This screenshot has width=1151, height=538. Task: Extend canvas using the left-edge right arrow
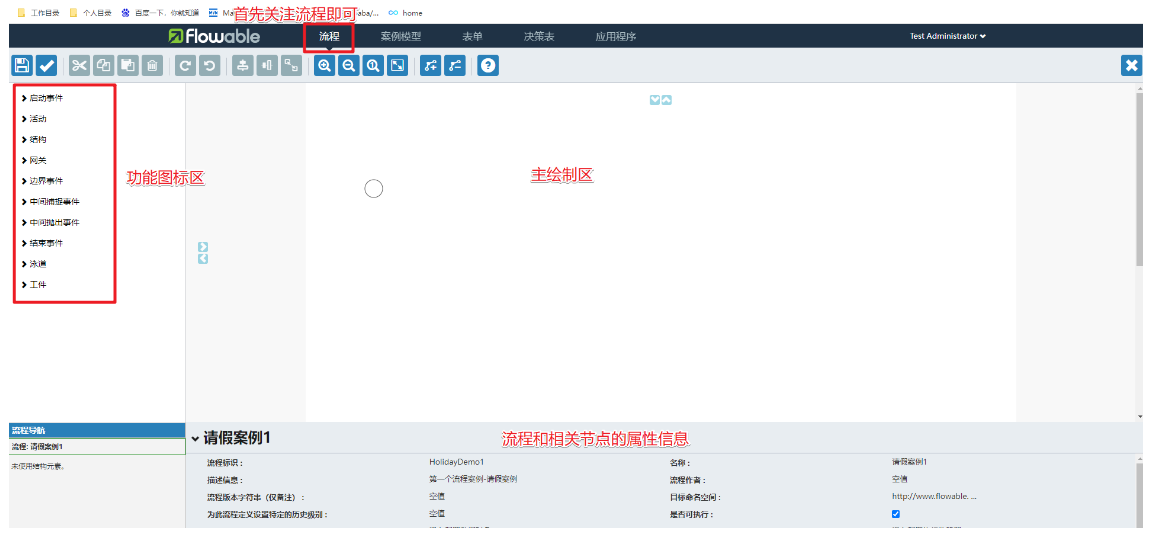[203, 247]
